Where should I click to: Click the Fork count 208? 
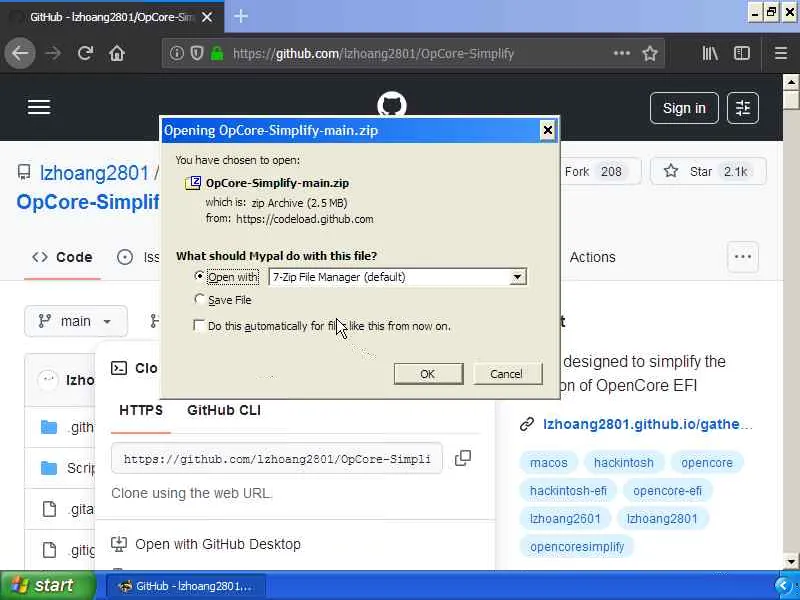[611, 171]
